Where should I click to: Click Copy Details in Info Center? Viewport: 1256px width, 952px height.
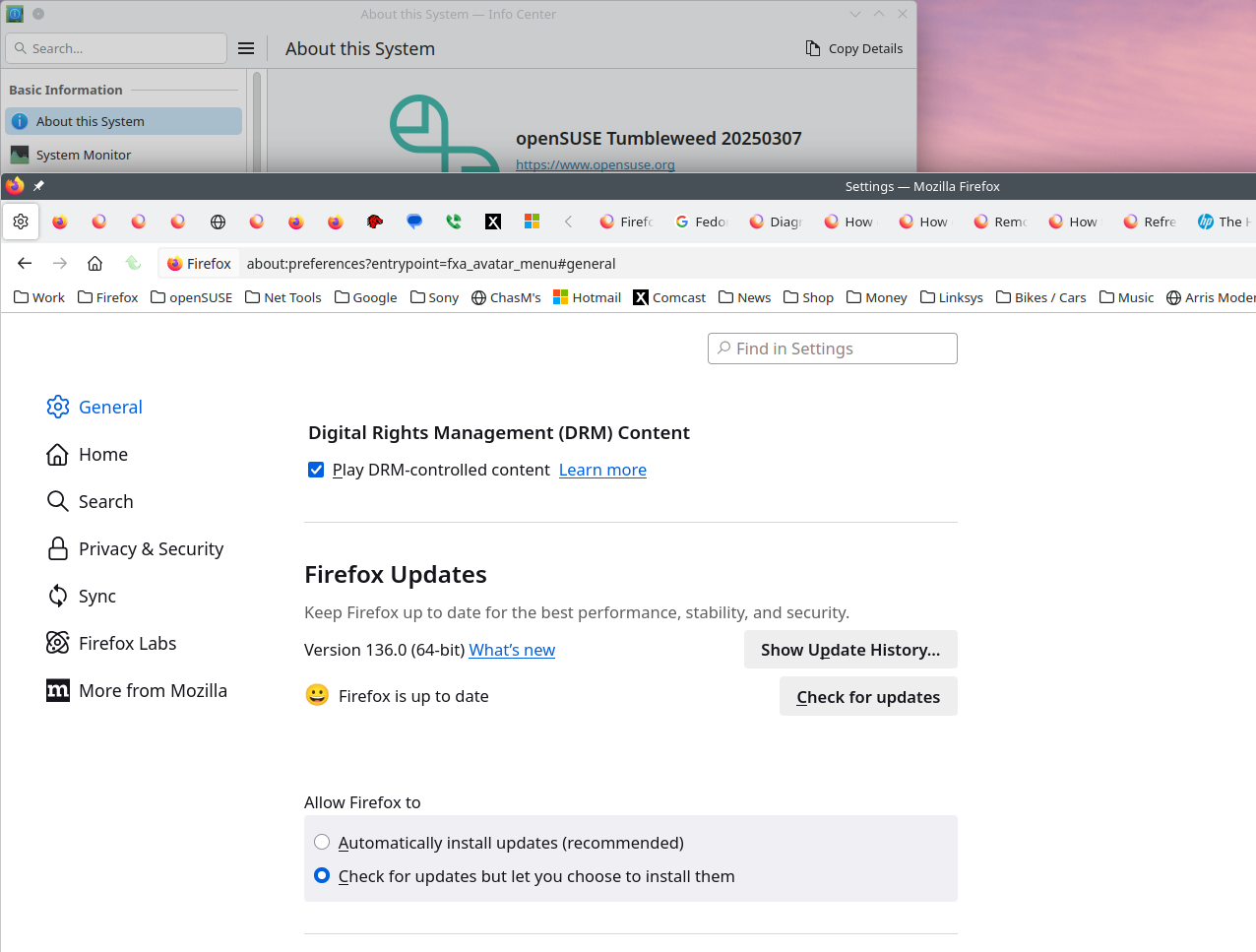854,48
